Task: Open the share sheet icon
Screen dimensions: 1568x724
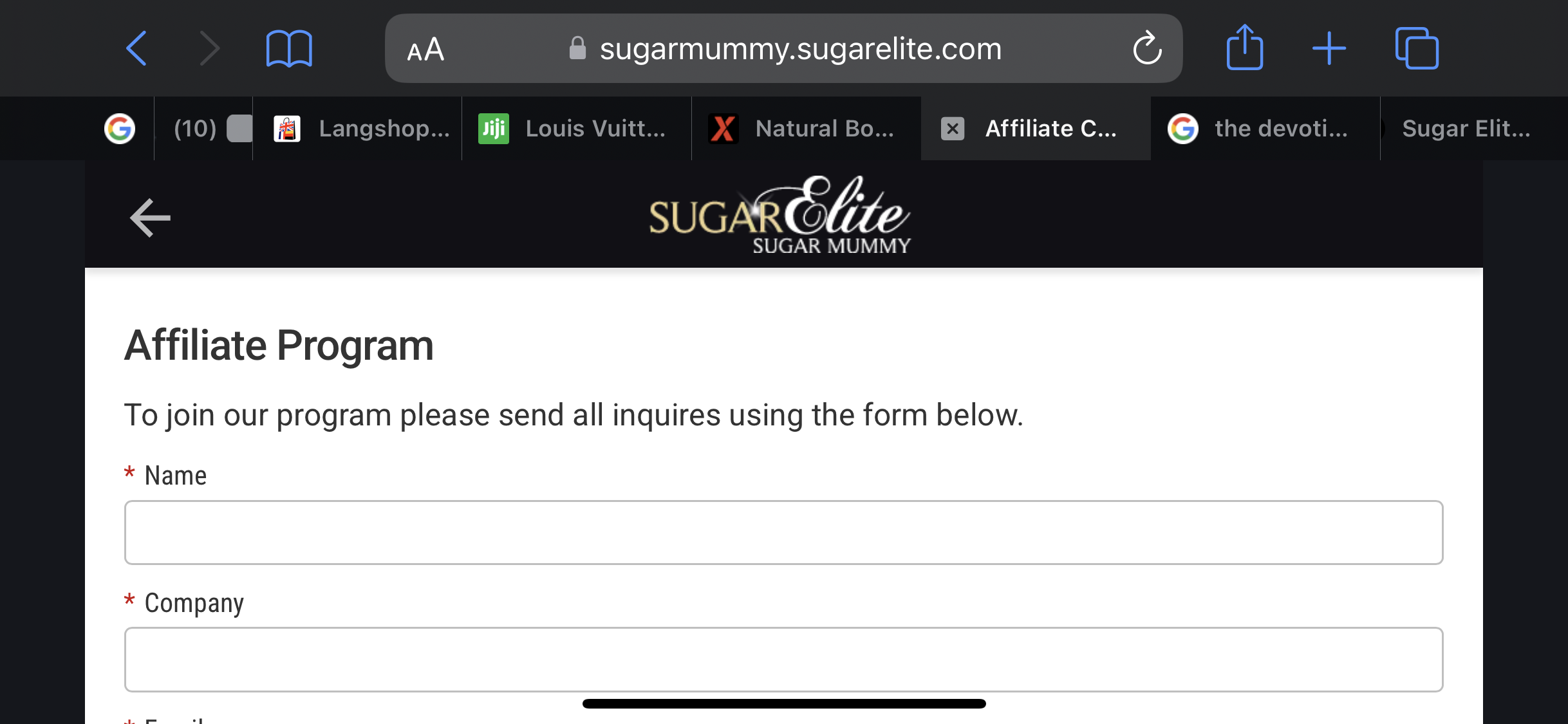Action: [1245, 47]
